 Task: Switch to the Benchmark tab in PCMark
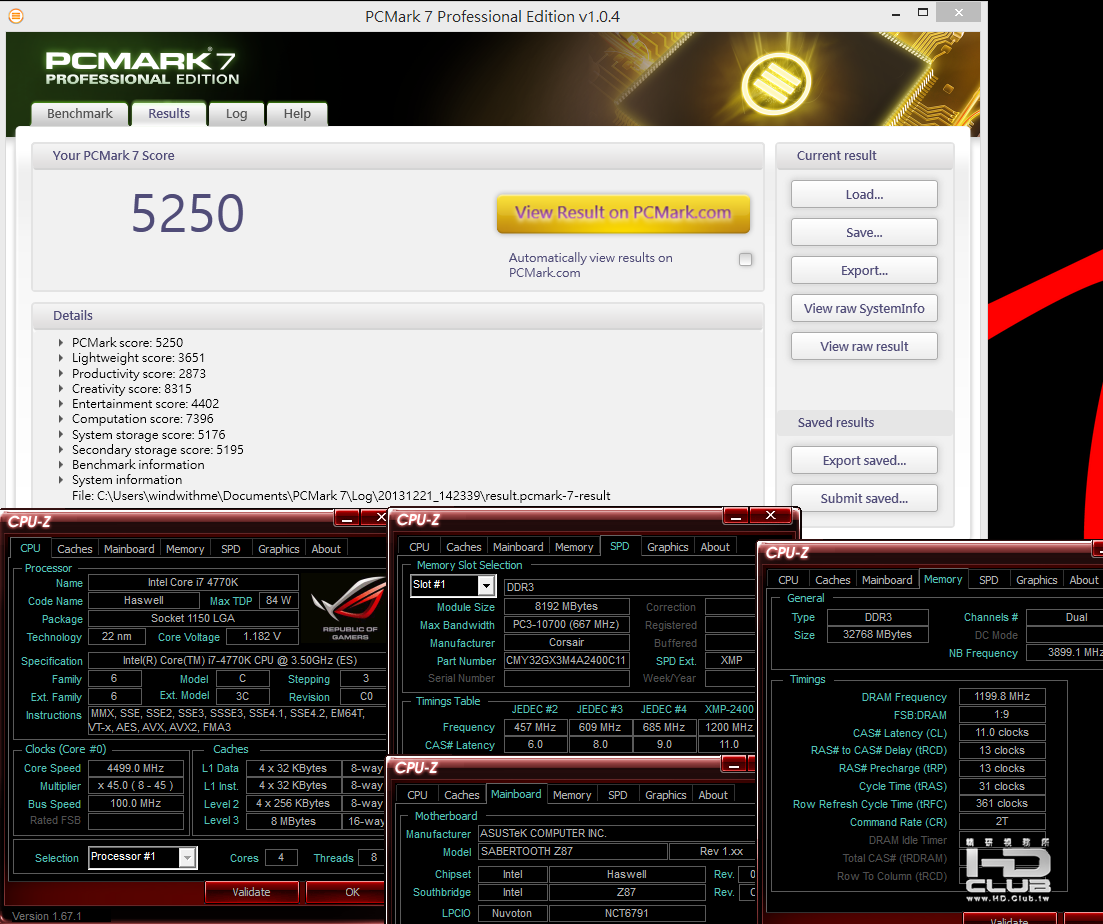pos(79,114)
